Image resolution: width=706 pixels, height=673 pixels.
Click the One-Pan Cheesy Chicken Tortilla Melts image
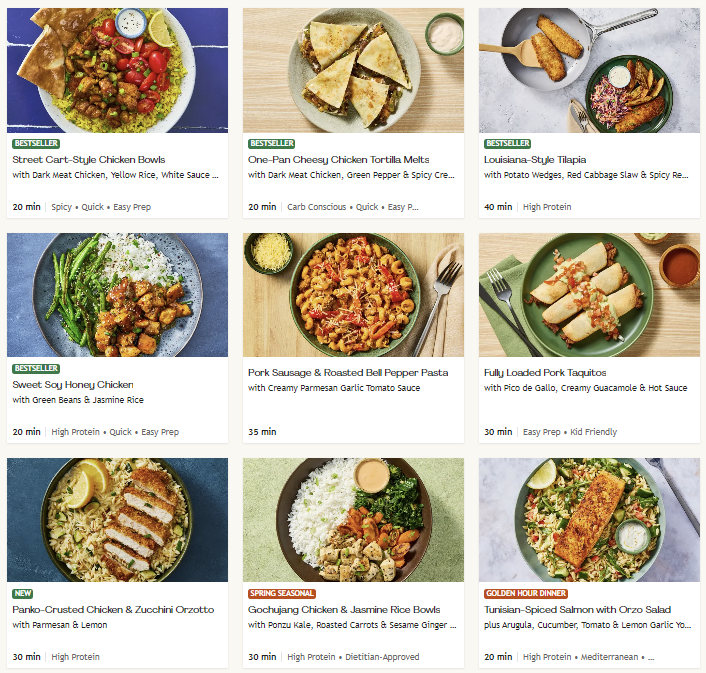coord(353,70)
